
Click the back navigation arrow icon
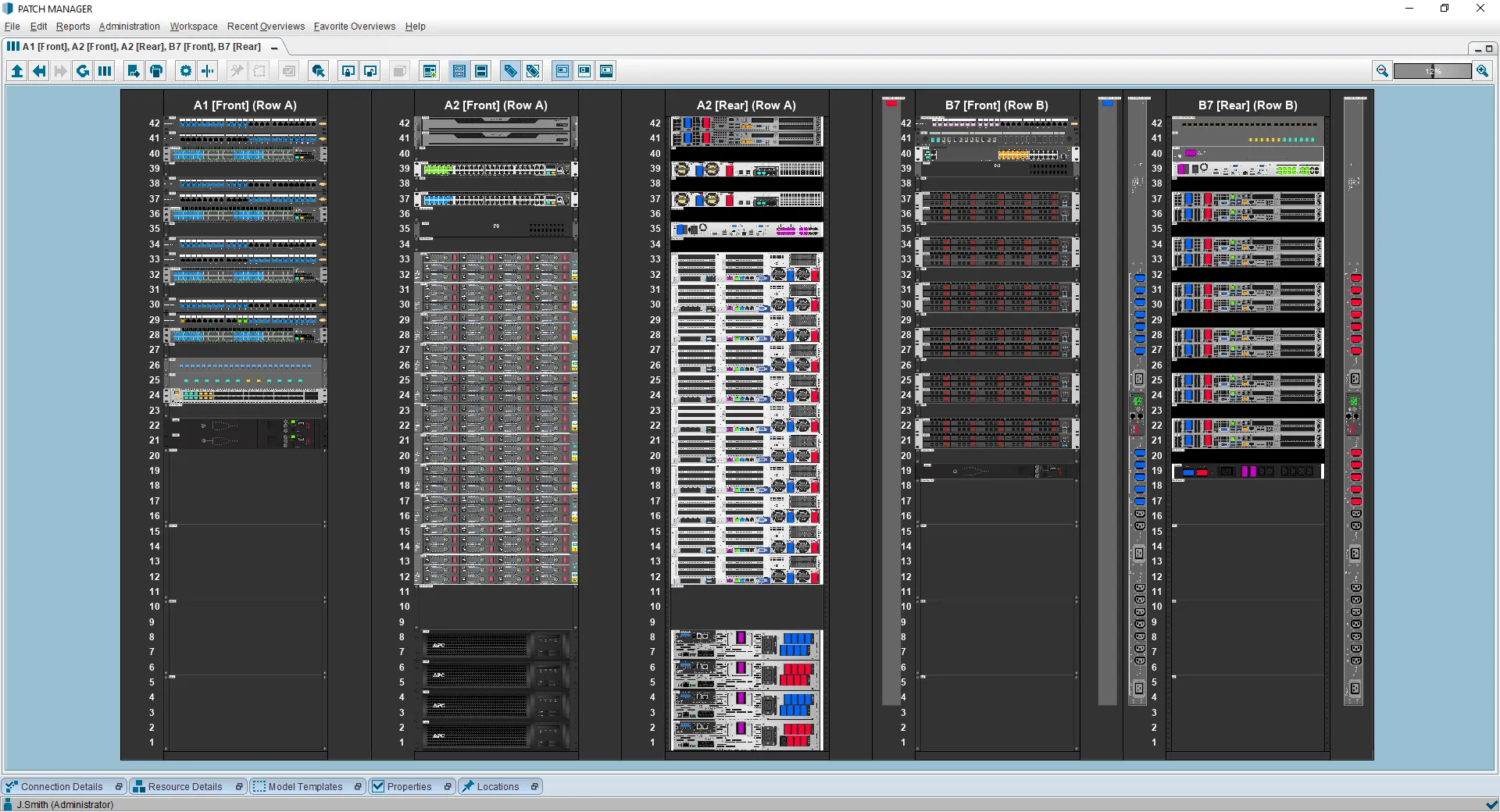click(x=39, y=71)
